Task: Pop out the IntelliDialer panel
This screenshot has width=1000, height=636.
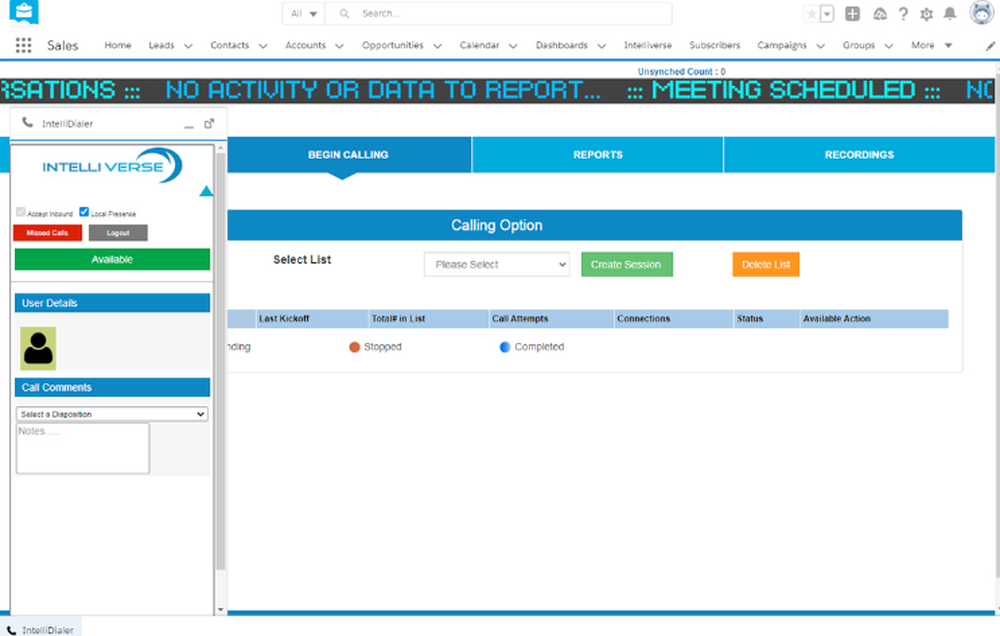Action: coord(209,123)
